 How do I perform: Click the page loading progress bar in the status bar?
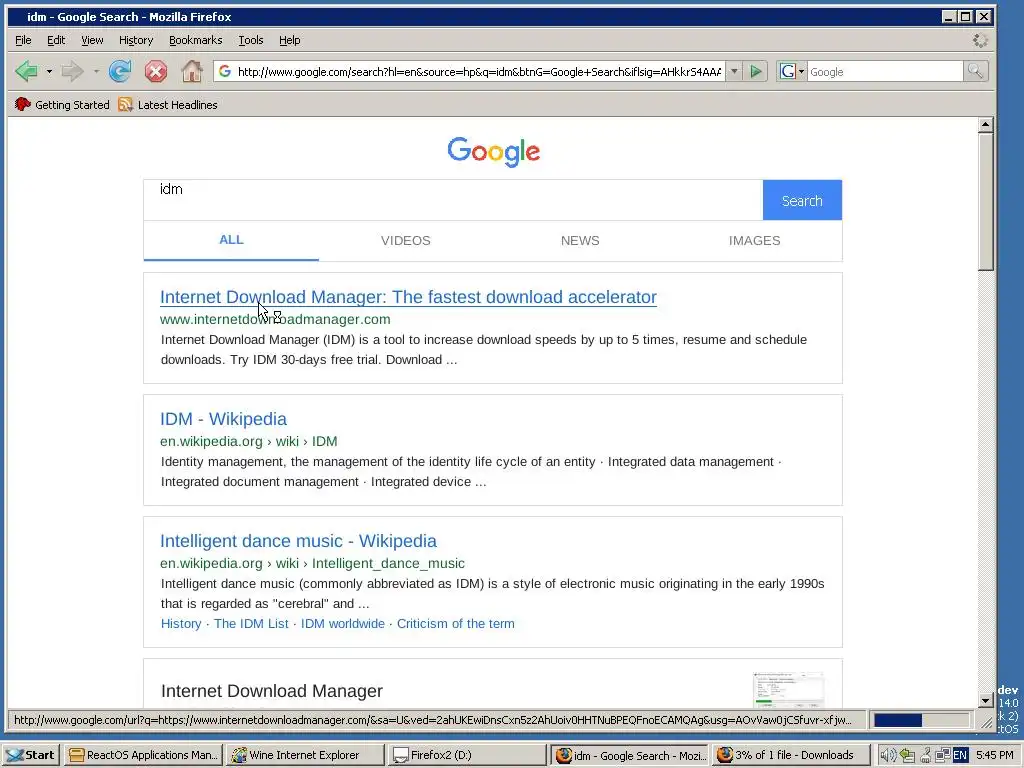(x=921, y=720)
